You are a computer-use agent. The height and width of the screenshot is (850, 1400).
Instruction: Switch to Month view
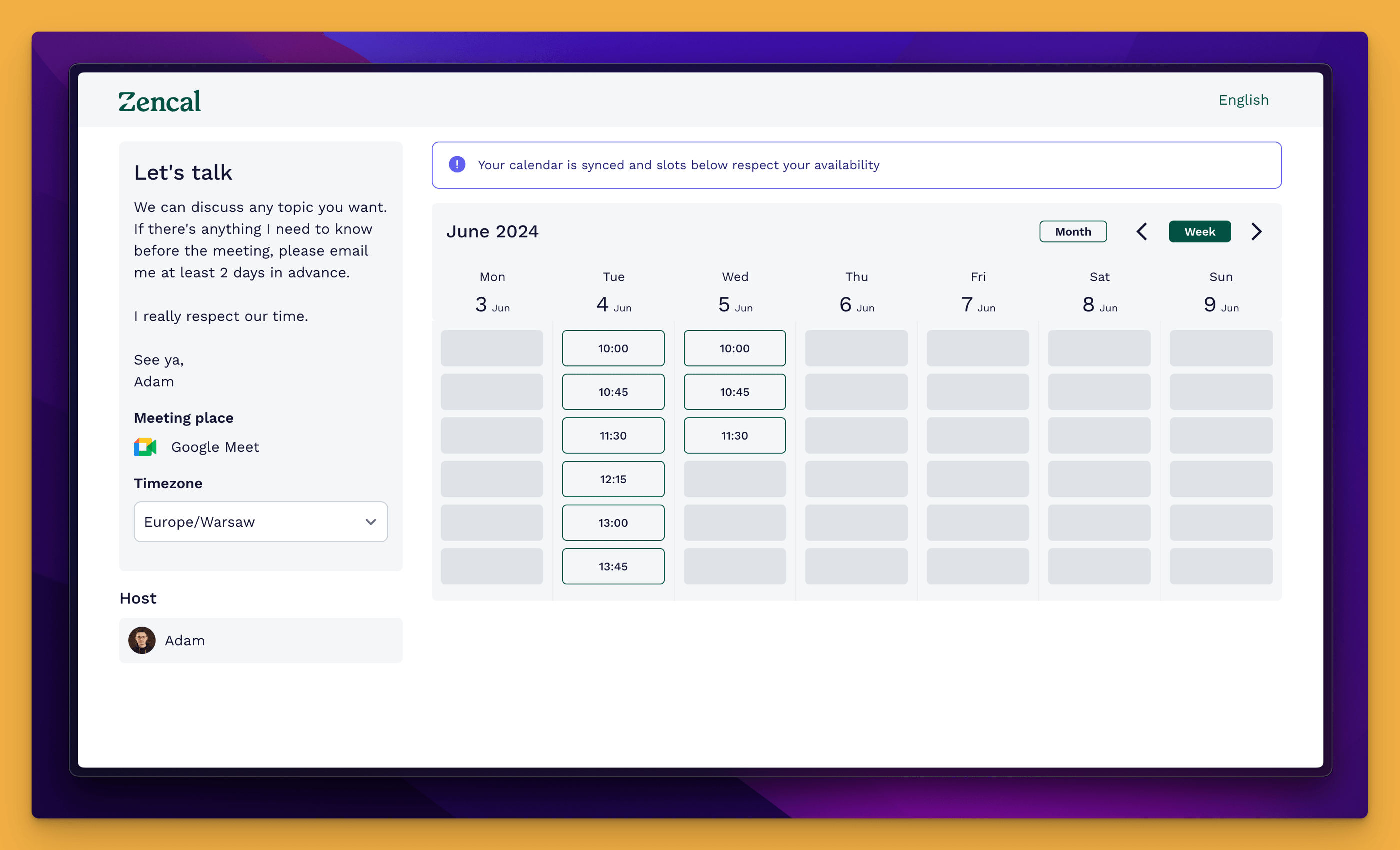(1072, 232)
